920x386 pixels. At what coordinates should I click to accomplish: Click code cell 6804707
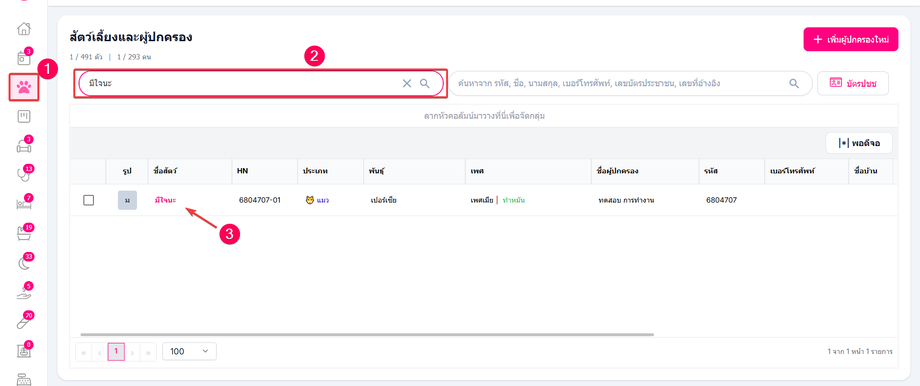[x=722, y=200]
